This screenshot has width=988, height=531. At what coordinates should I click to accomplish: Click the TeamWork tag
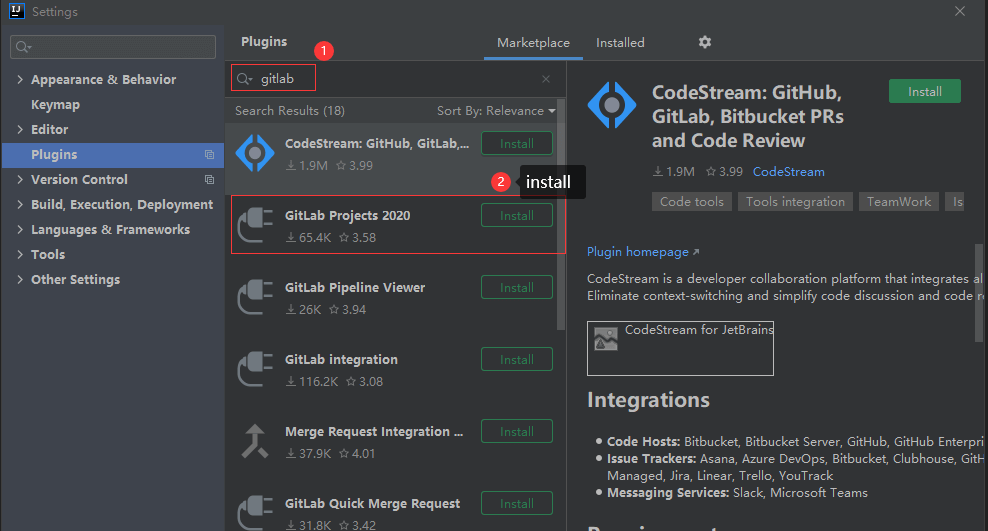(899, 202)
